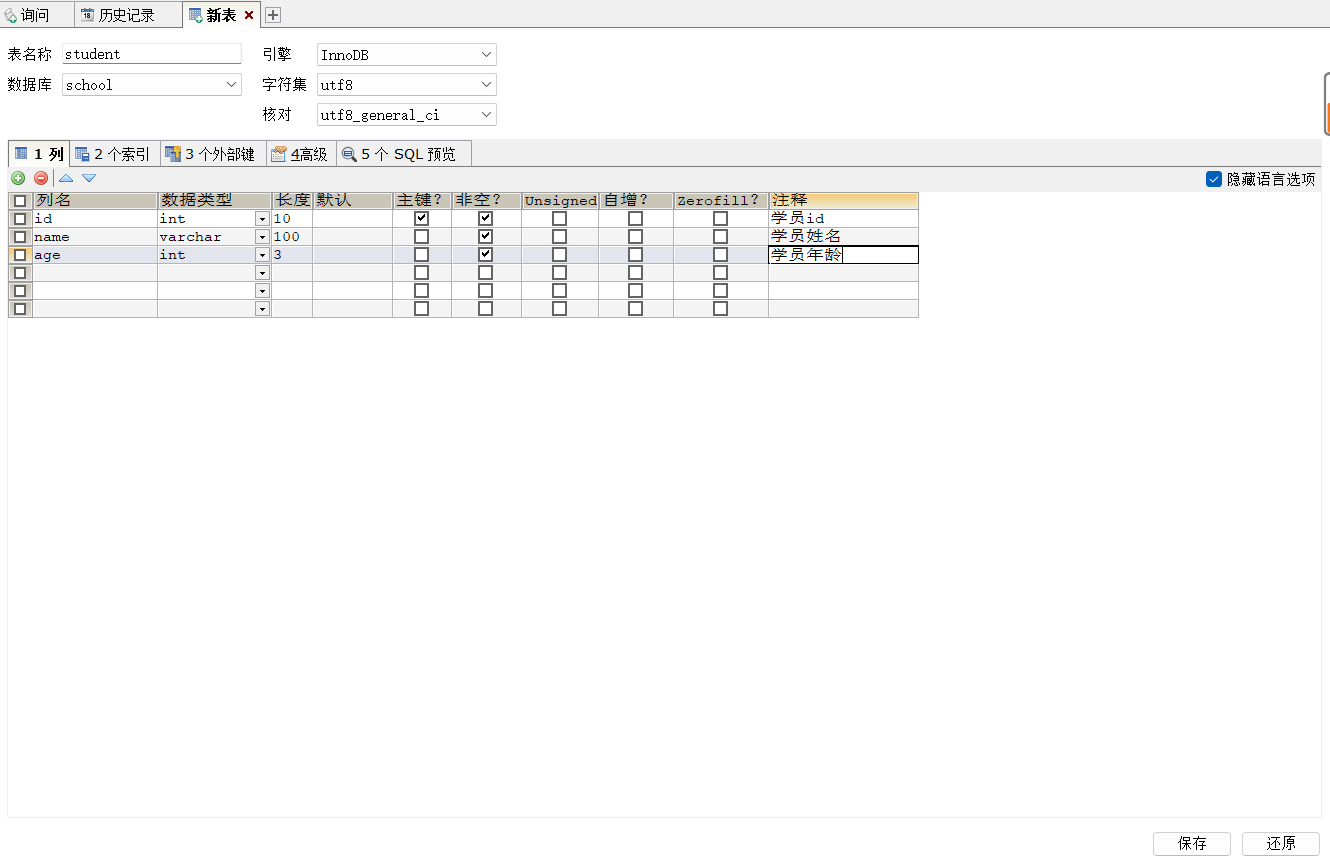Toggle the header select-all checkbox
Viewport: 1330px width, 858px height.
20,200
